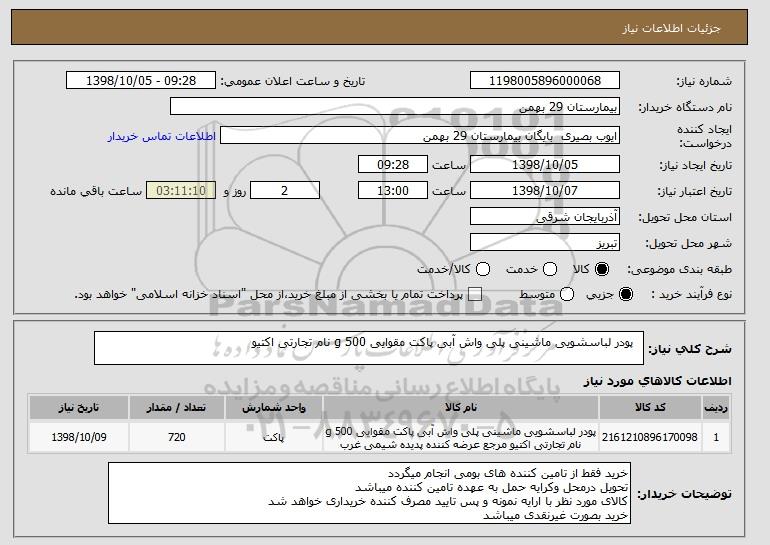Toggle the اسناد خزانه اسلامی payment checkbox
Screen dimensions: 770x545
pyautogui.click(x=475, y=294)
